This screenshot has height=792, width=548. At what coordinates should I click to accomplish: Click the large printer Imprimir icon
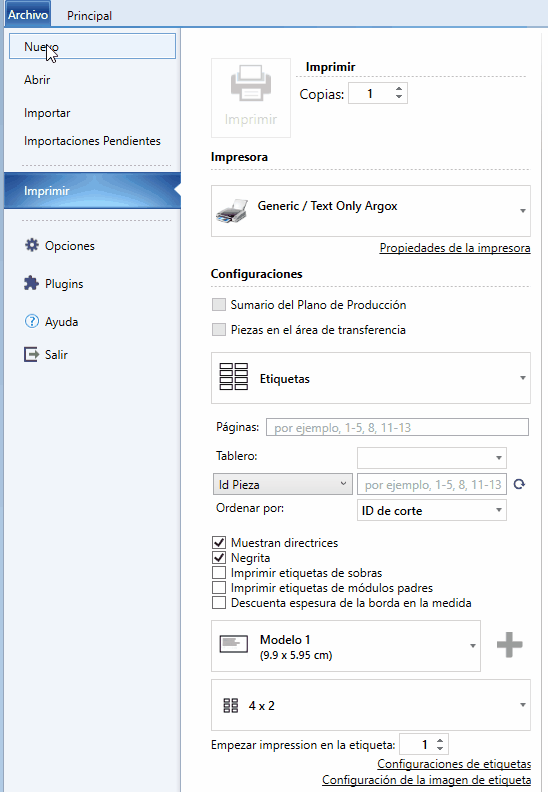251,83
